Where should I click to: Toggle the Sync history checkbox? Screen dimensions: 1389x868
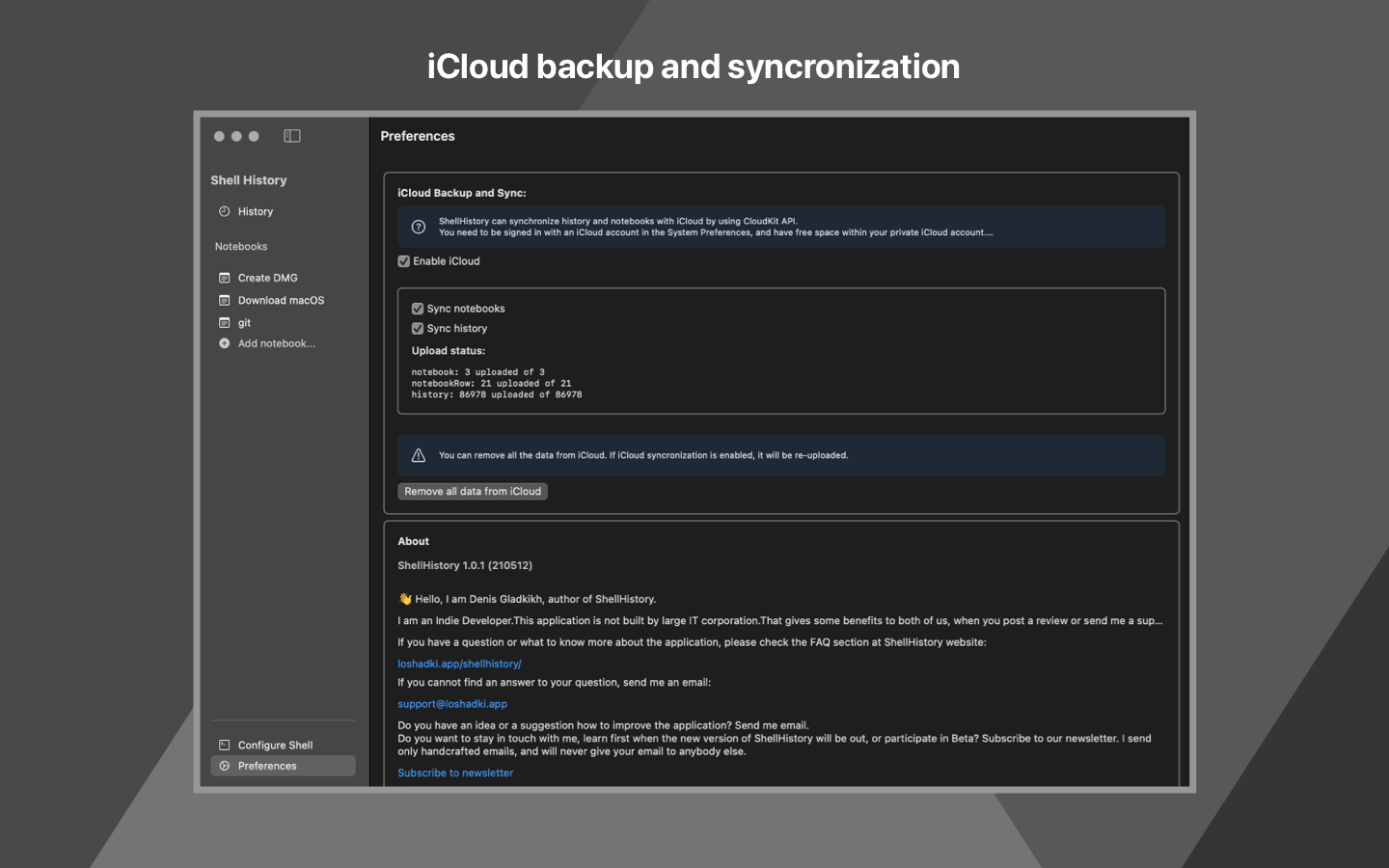(418, 329)
